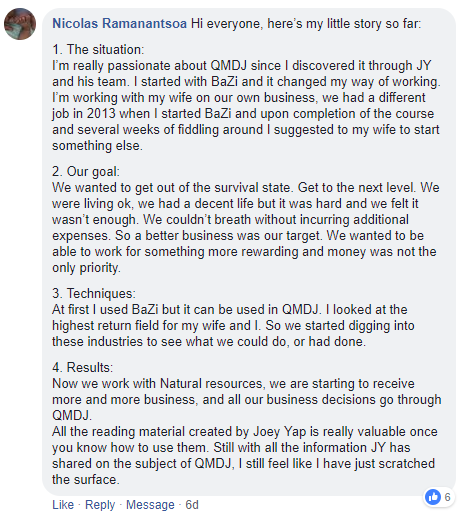Like this comment
Image resolution: width=465 pixels, height=515 pixels.
[63, 505]
